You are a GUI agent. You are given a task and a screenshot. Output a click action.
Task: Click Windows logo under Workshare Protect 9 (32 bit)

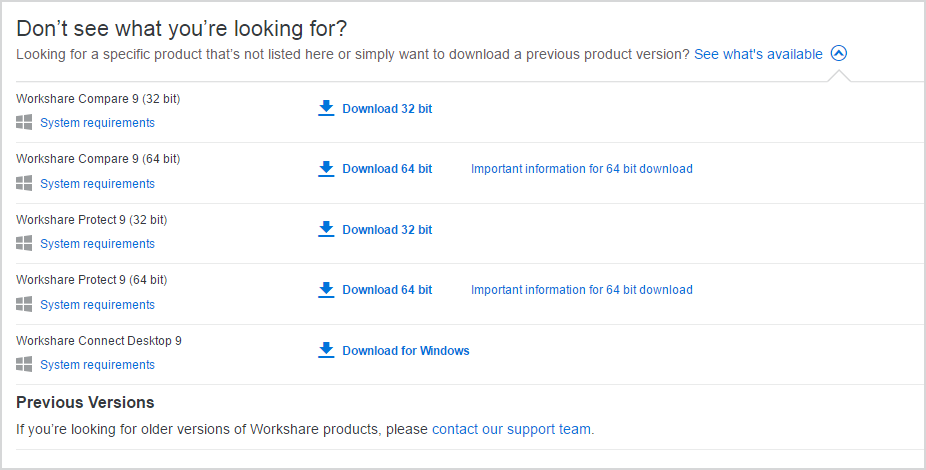coord(24,243)
